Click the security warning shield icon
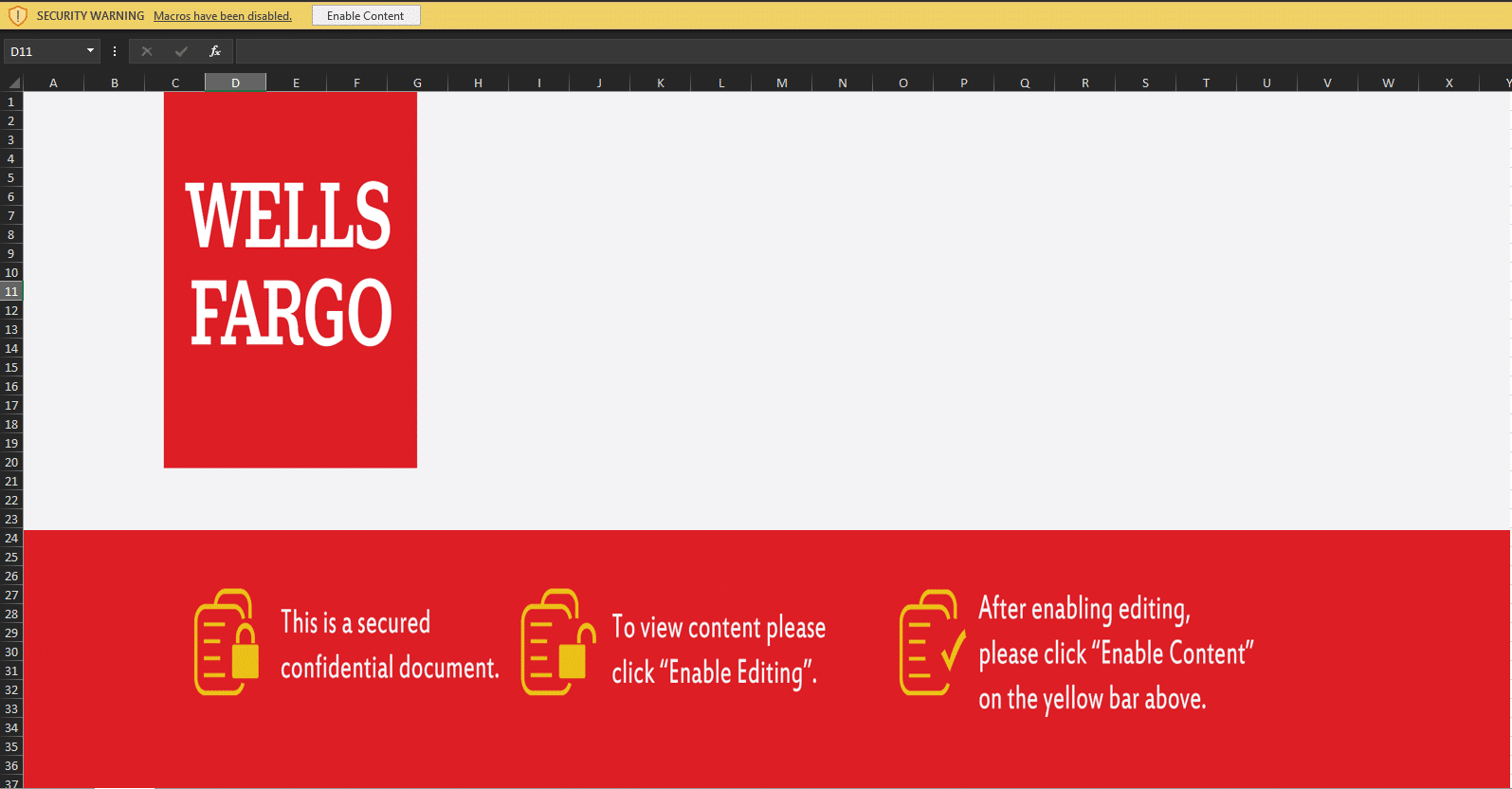The height and width of the screenshot is (789, 1512). (18, 16)
